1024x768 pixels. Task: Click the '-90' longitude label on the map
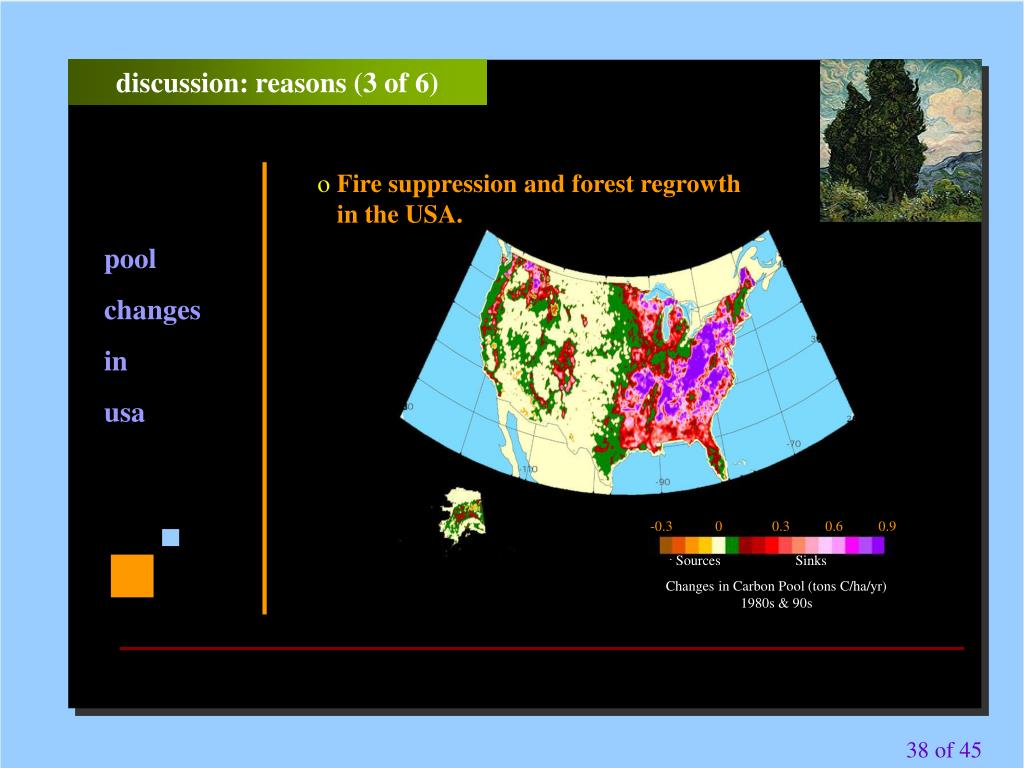pos(662,482)
